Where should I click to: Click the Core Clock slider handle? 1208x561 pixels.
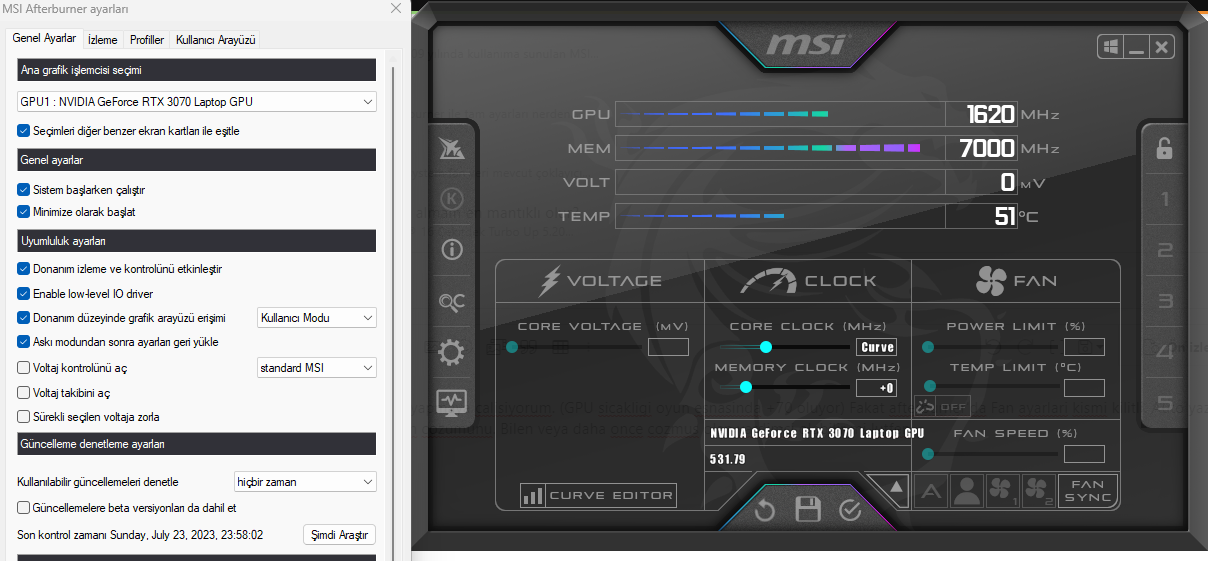766,347
